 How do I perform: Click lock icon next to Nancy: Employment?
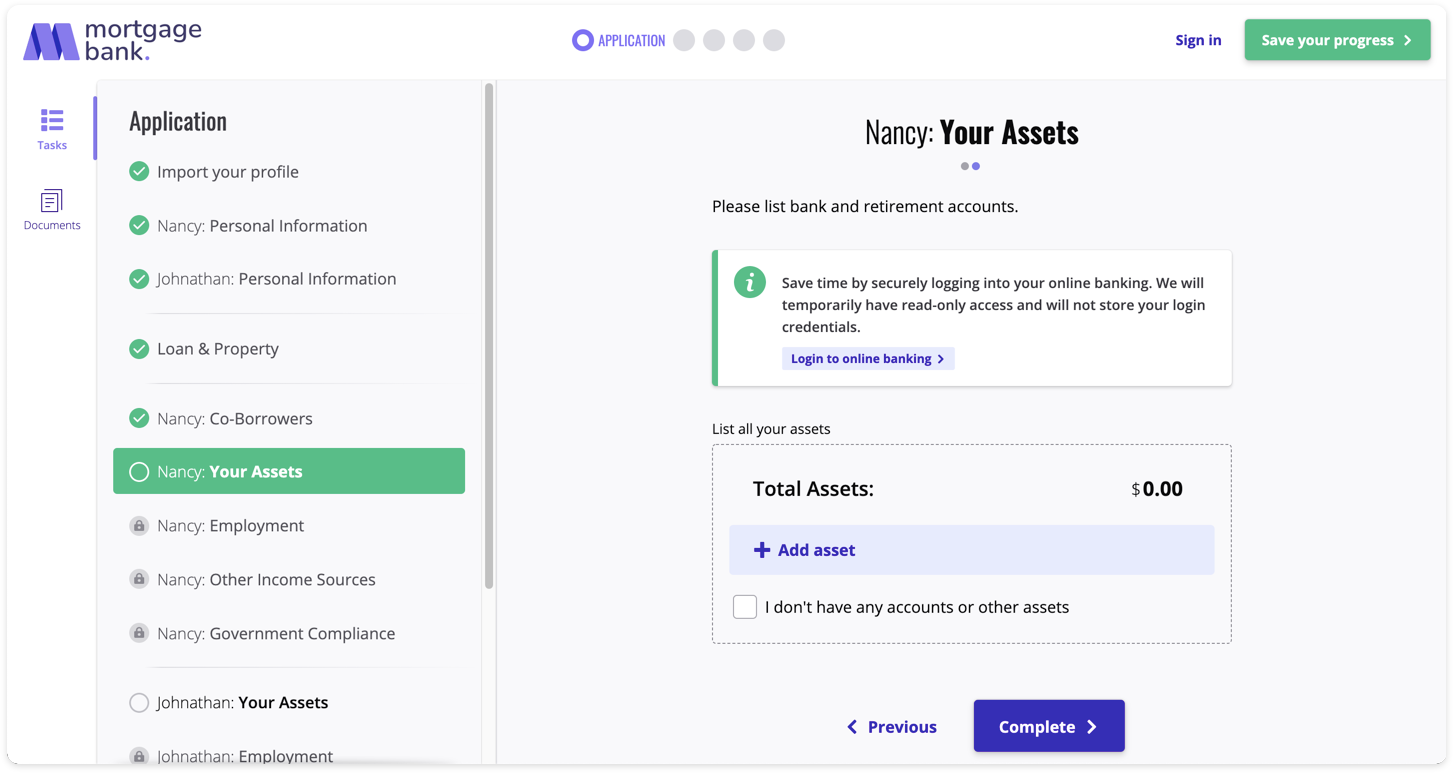[x=139, y=526]
